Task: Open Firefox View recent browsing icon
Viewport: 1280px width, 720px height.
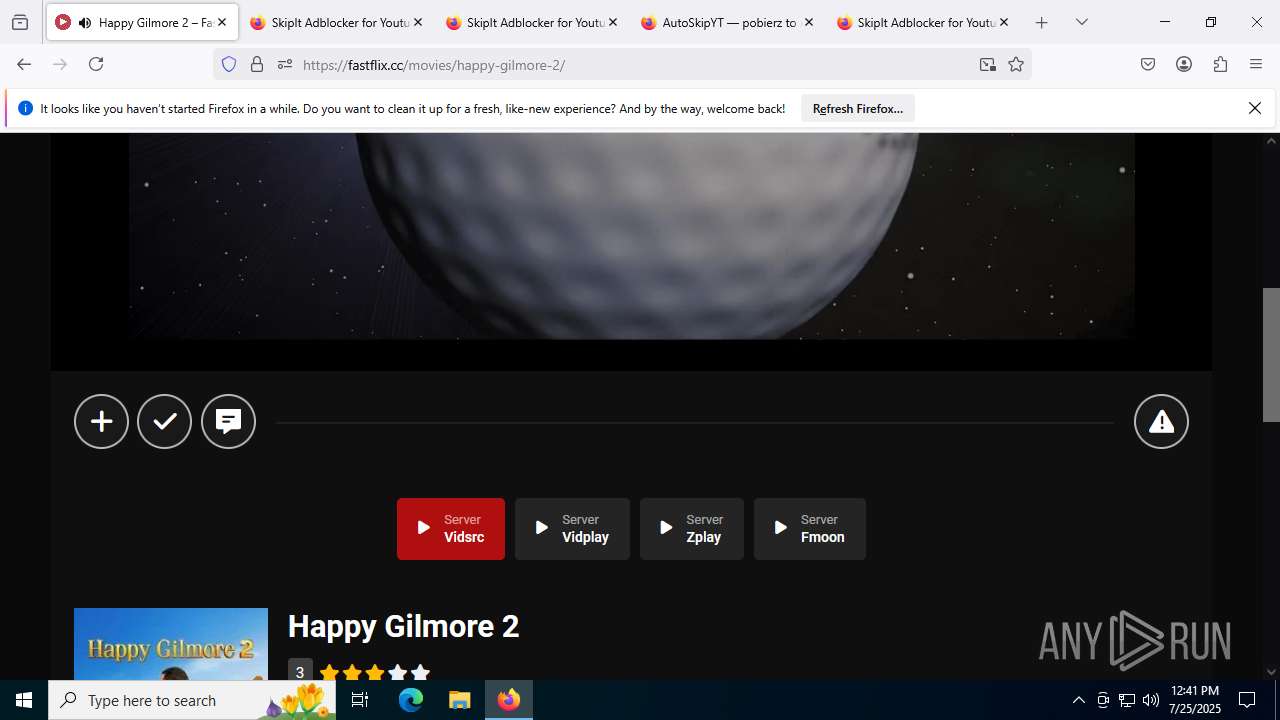Action: (x=20, y=22)
